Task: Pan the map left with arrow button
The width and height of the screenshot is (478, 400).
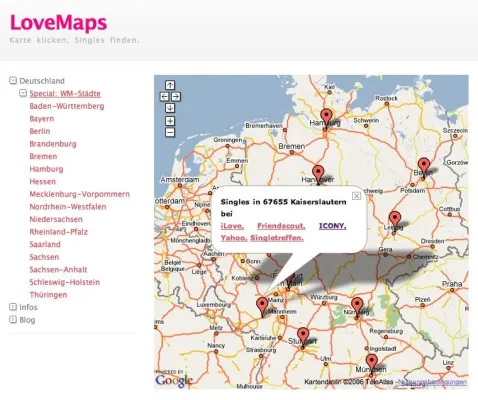Action: pyautogui.click(x=164, y=97)
